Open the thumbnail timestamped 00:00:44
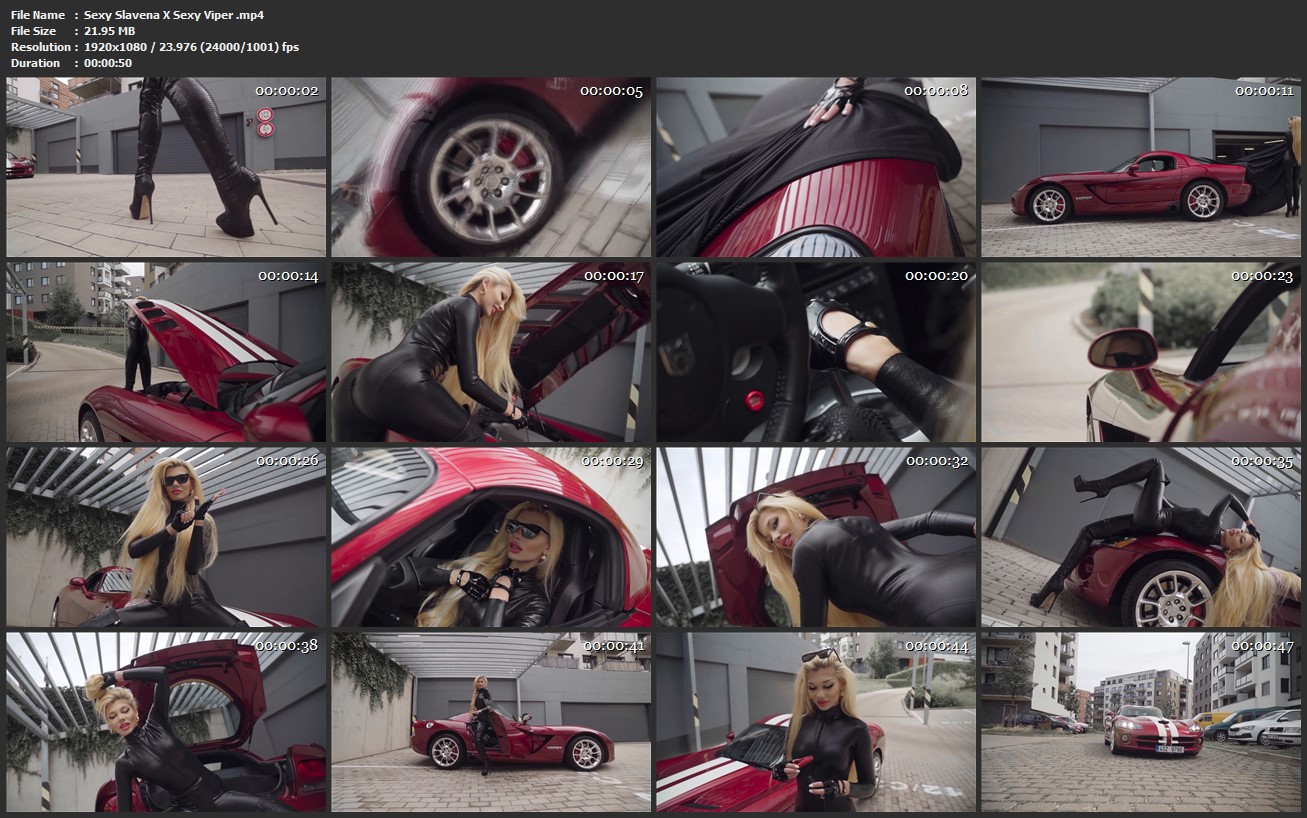This screenshot has width=1307, height=818. [816, 722]
